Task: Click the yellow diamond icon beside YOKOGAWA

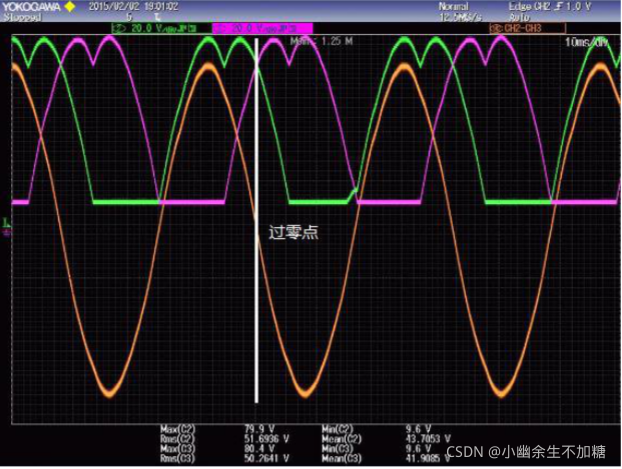Action: click(70, 6)
